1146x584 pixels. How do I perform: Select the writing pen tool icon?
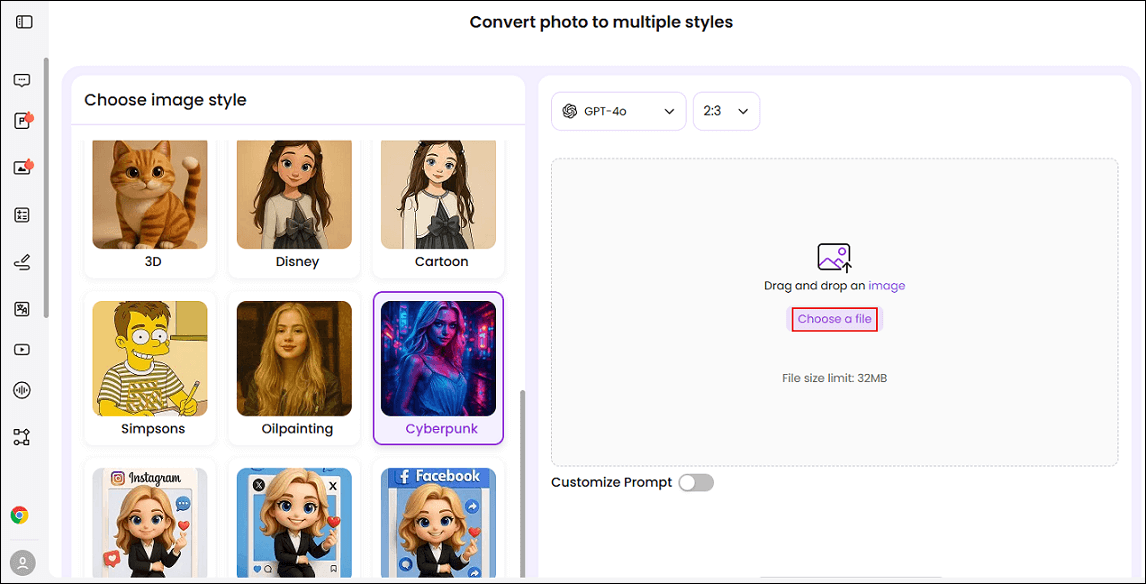pos(21,261)
